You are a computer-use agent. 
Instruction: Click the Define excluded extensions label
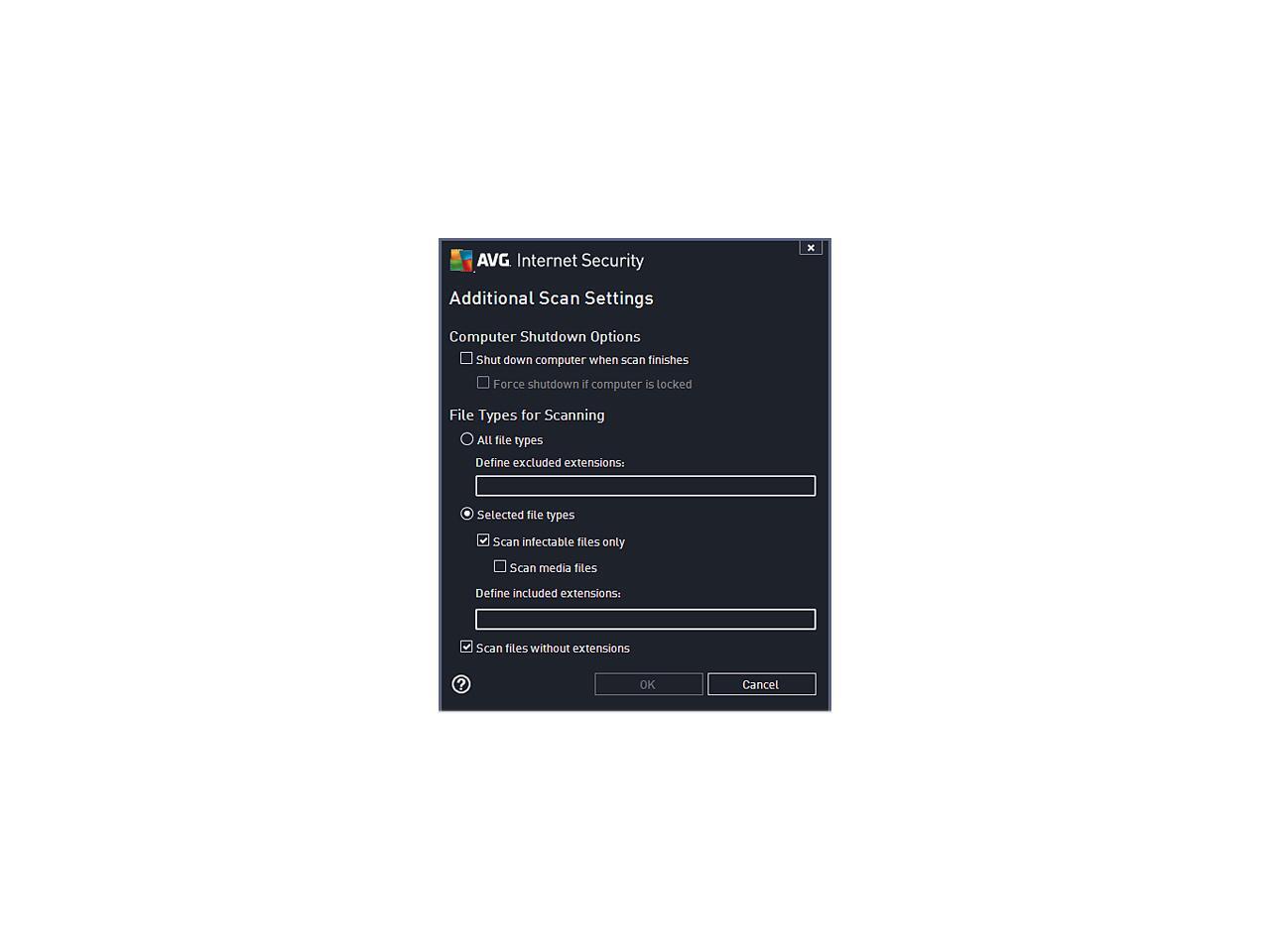click(550, 462)
